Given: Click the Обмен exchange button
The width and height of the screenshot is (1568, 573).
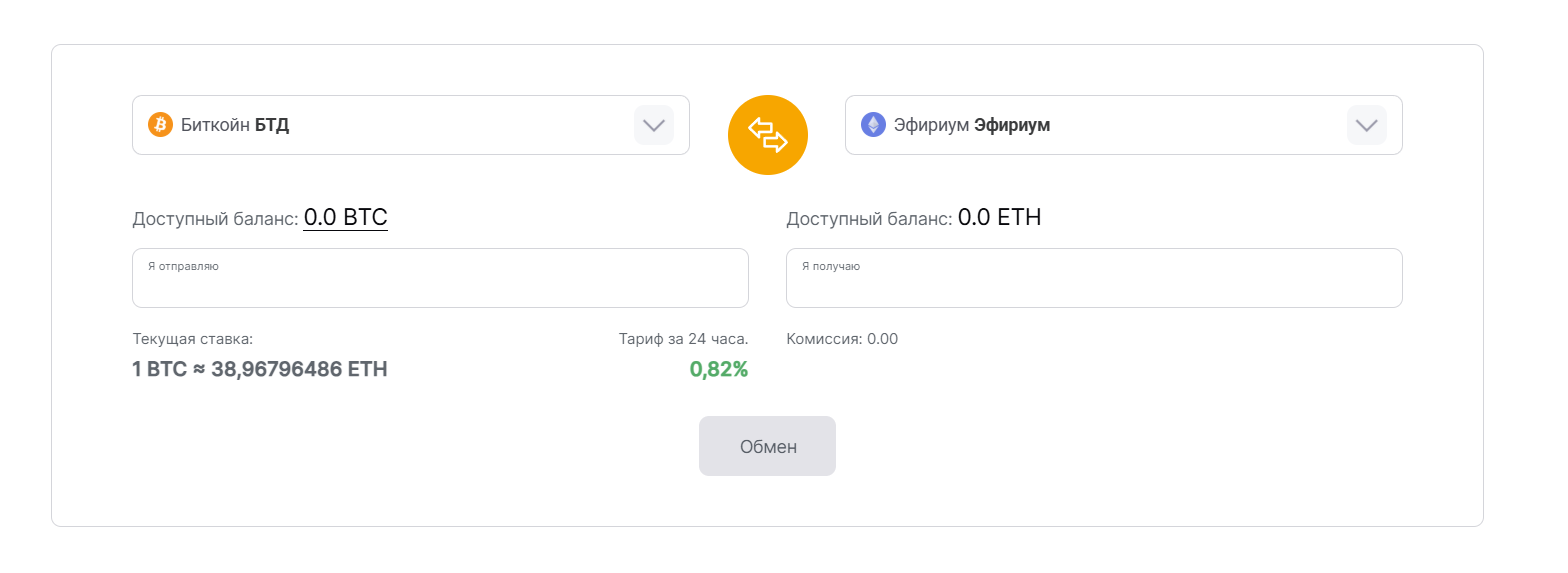Looking at the screenshot, I should (767, 446).
